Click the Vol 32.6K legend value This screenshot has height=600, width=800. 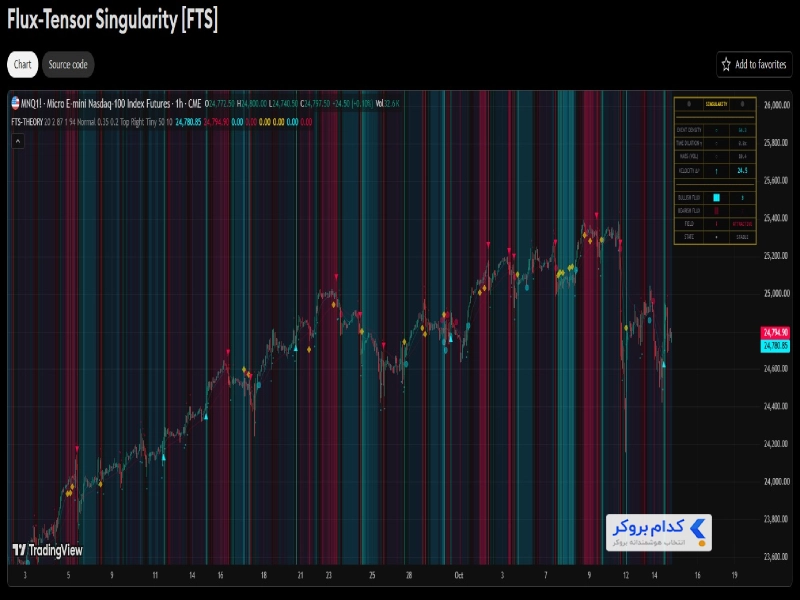pyautogui.click(x=387, y=104)
